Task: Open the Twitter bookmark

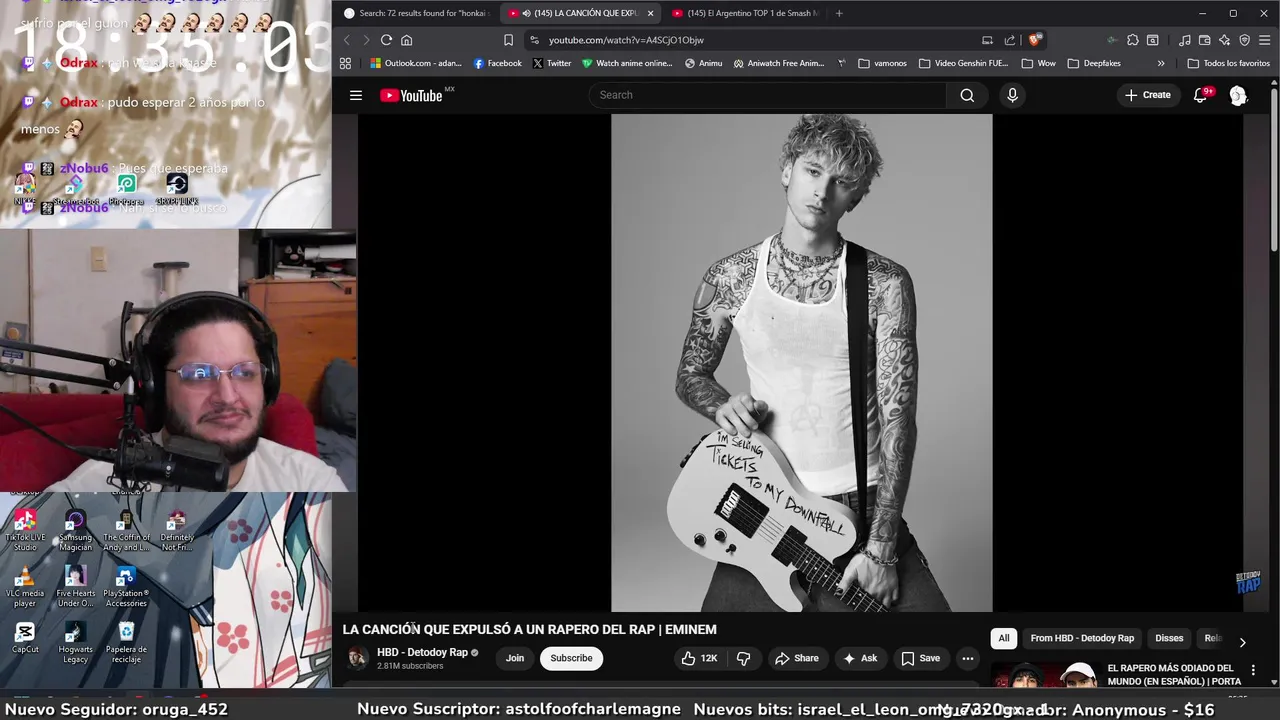Action: (x=552, y=63)
